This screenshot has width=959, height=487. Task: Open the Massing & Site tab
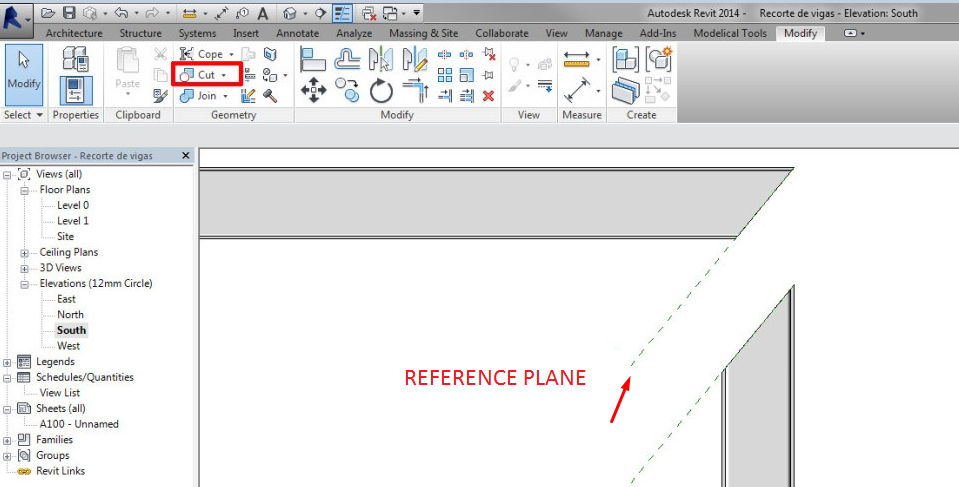(x=424, y=33)
